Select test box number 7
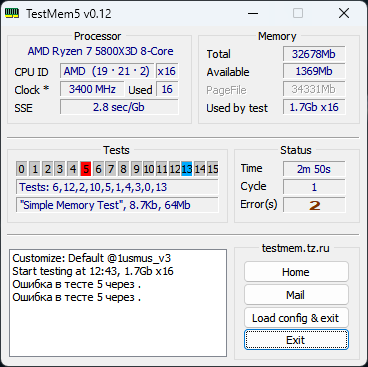368x367 pixels. [111, 169]
